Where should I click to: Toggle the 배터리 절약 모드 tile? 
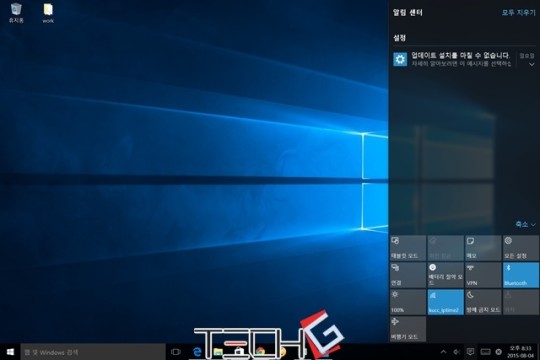446,275
